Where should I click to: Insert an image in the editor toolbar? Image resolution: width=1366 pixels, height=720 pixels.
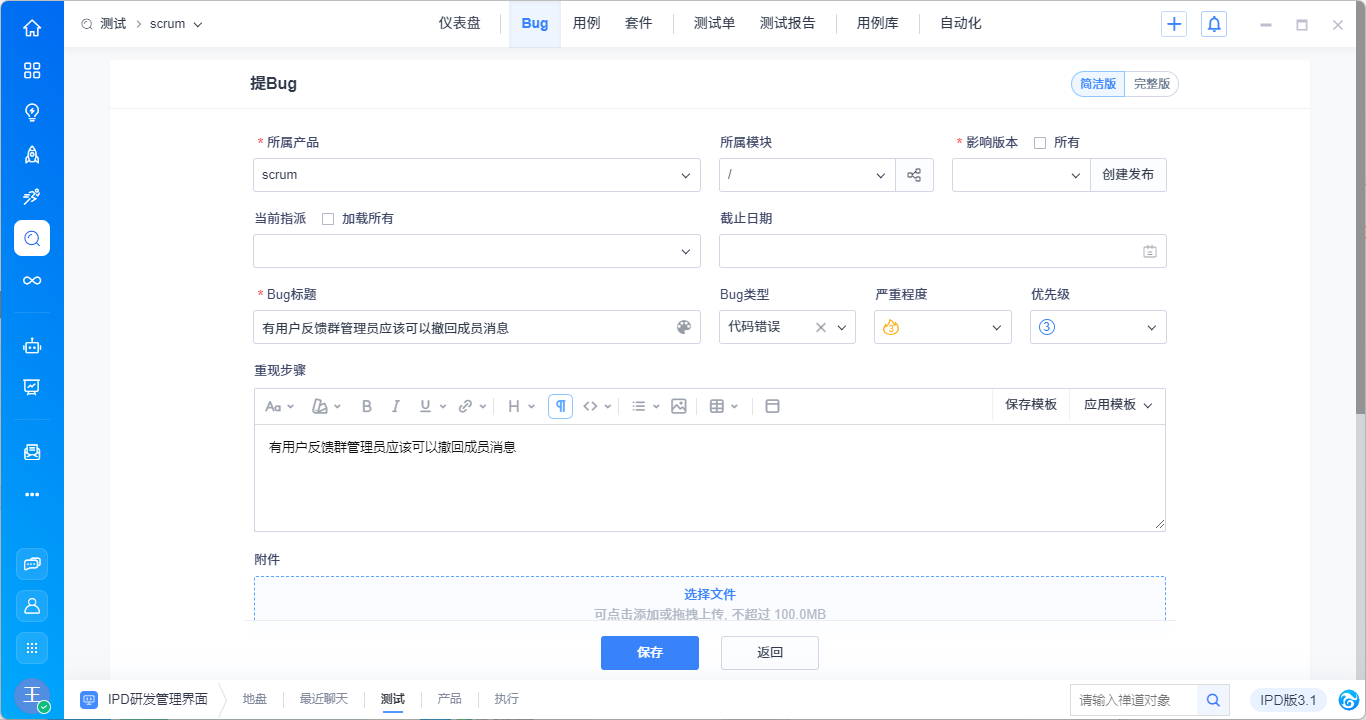[x=679, y=406]
